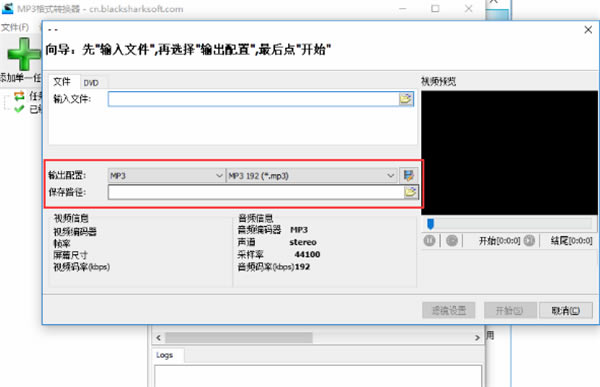Minimize the MP3 converter main window

403,8
